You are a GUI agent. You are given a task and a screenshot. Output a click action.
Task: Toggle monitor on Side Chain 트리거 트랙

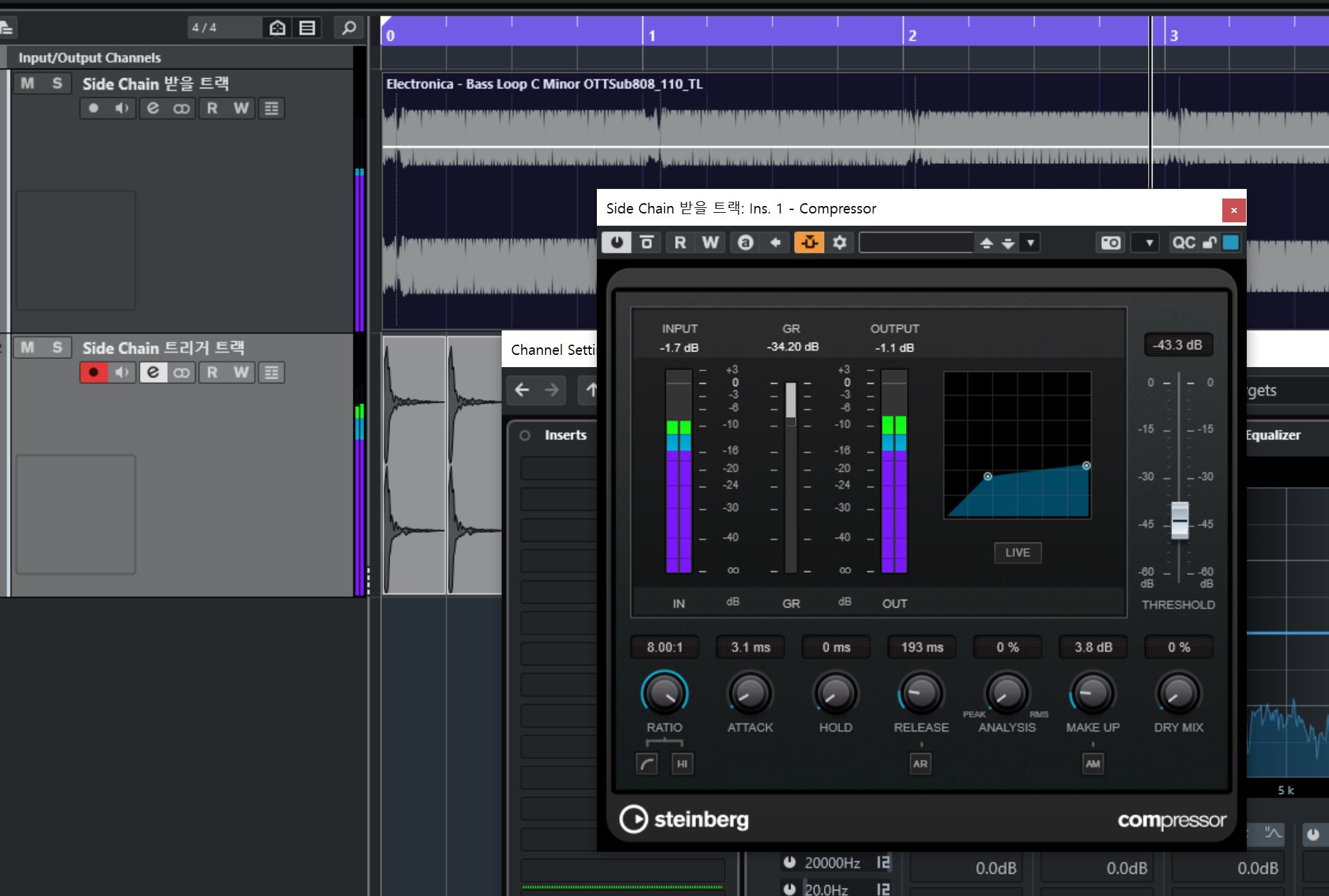click(x=122, y=373)
